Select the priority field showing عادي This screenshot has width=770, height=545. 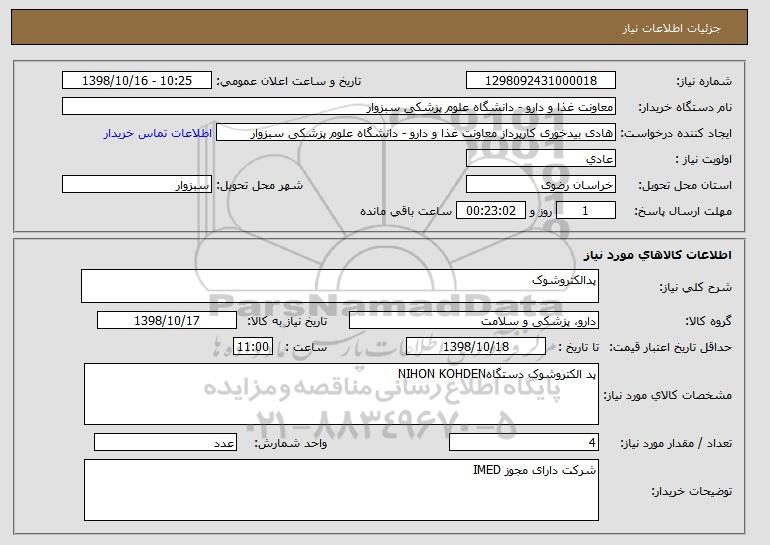(541, 159)
